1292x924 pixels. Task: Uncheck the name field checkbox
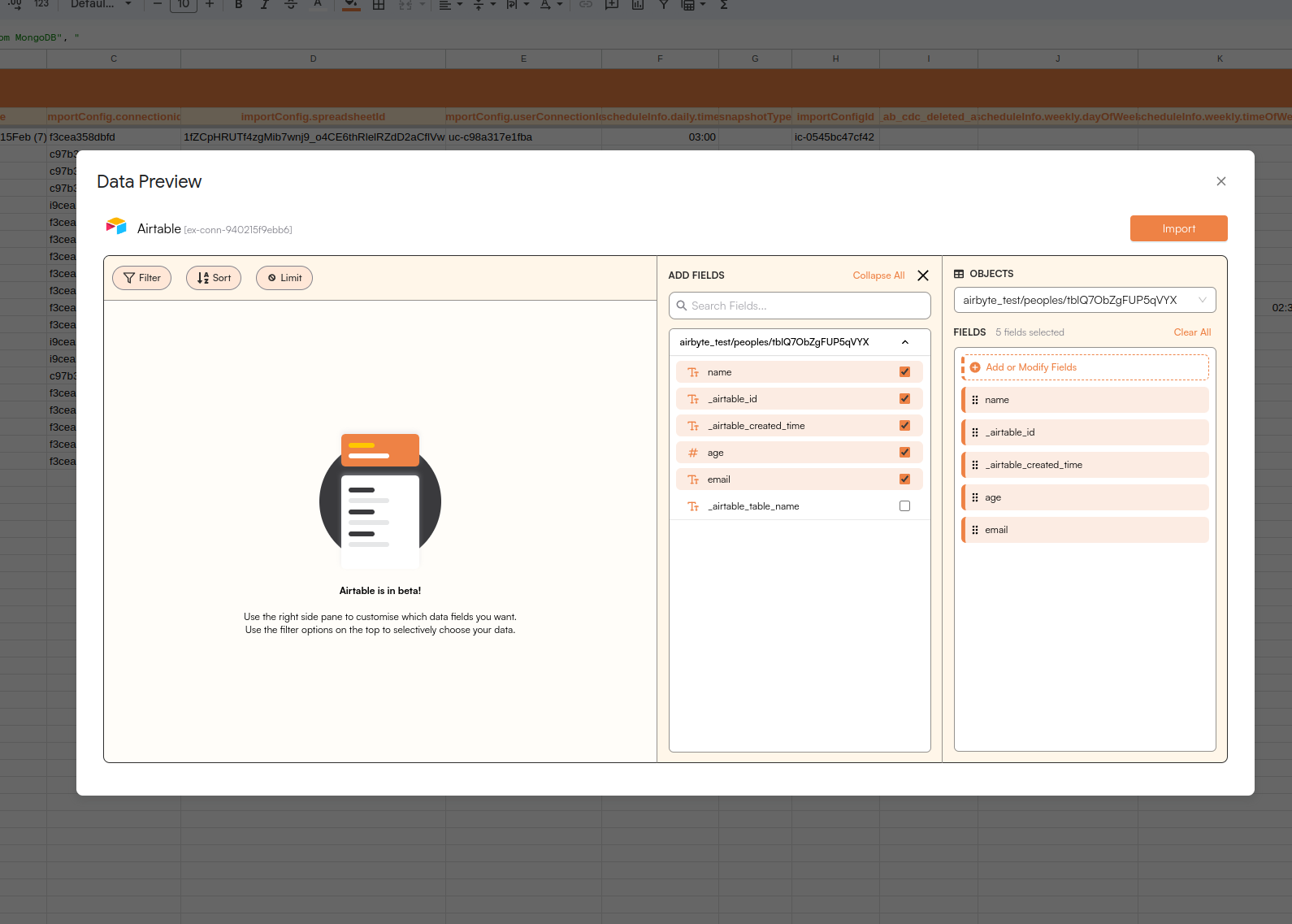(904, 372)
